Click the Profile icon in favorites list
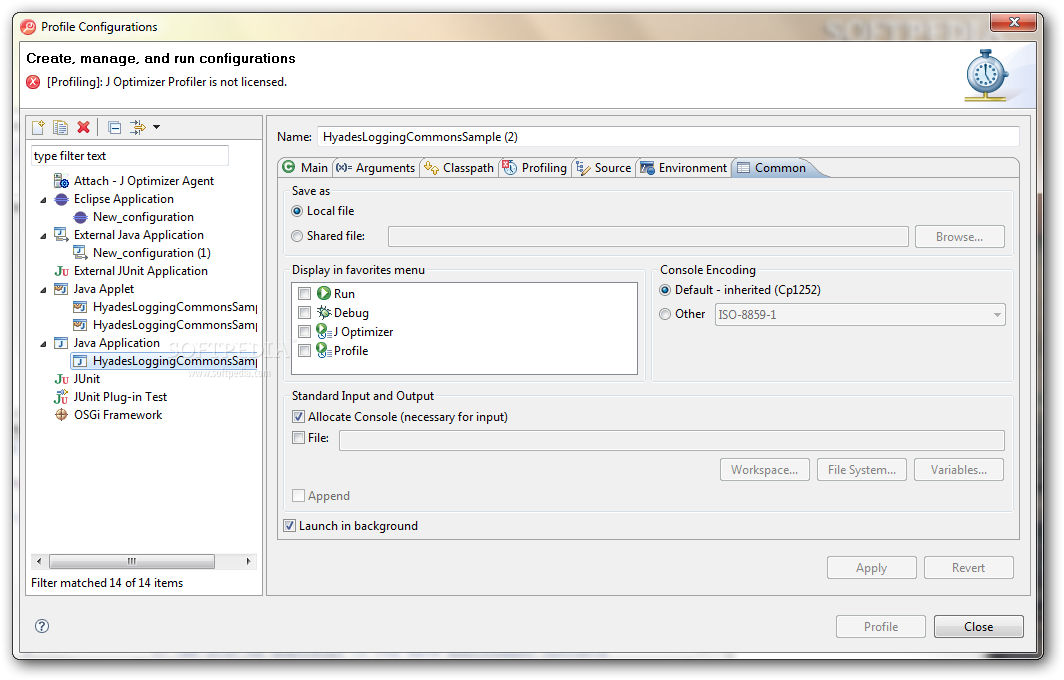 [324, 351]
